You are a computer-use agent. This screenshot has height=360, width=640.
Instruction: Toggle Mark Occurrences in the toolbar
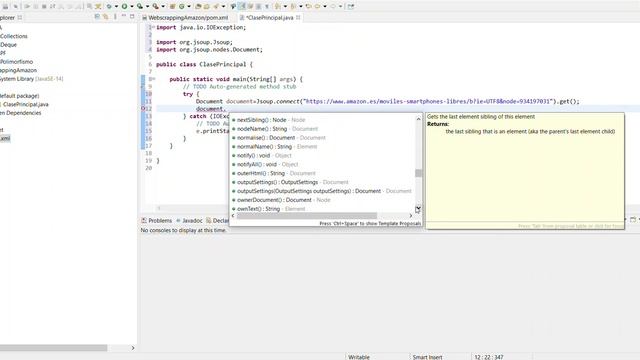click(x=241, y=7)
